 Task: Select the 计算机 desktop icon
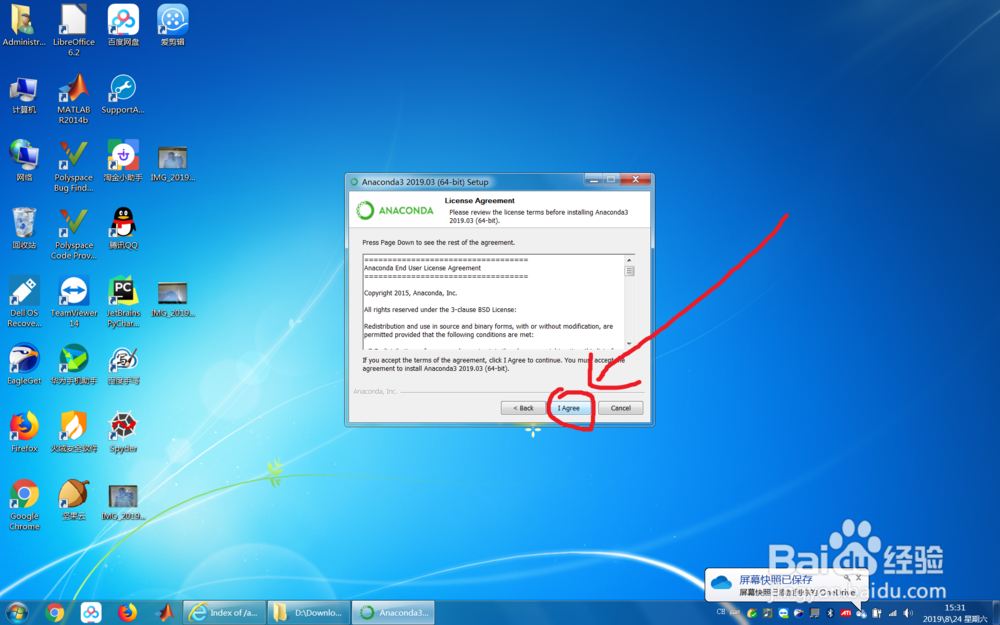pyautogui.click(x=24, y=96)
